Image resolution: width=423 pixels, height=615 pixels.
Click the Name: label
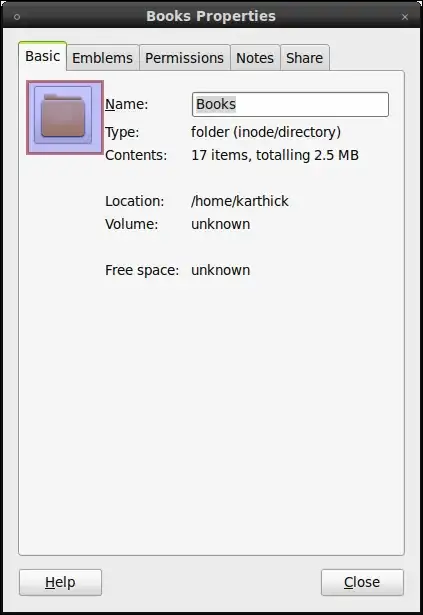126,104
